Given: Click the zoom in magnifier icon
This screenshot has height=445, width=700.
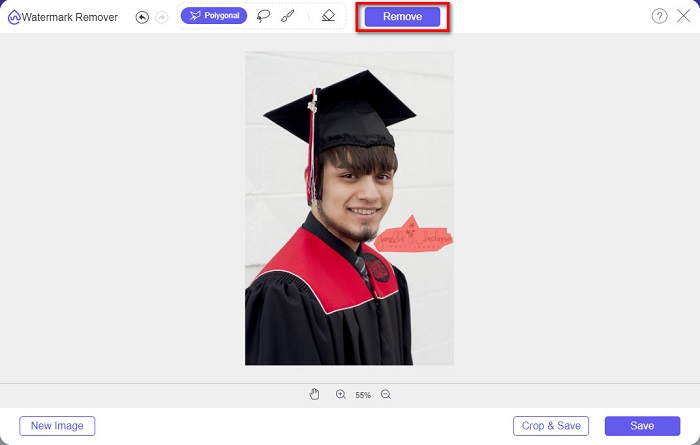Looking at the screenshot, I should (x=341, y=394).
